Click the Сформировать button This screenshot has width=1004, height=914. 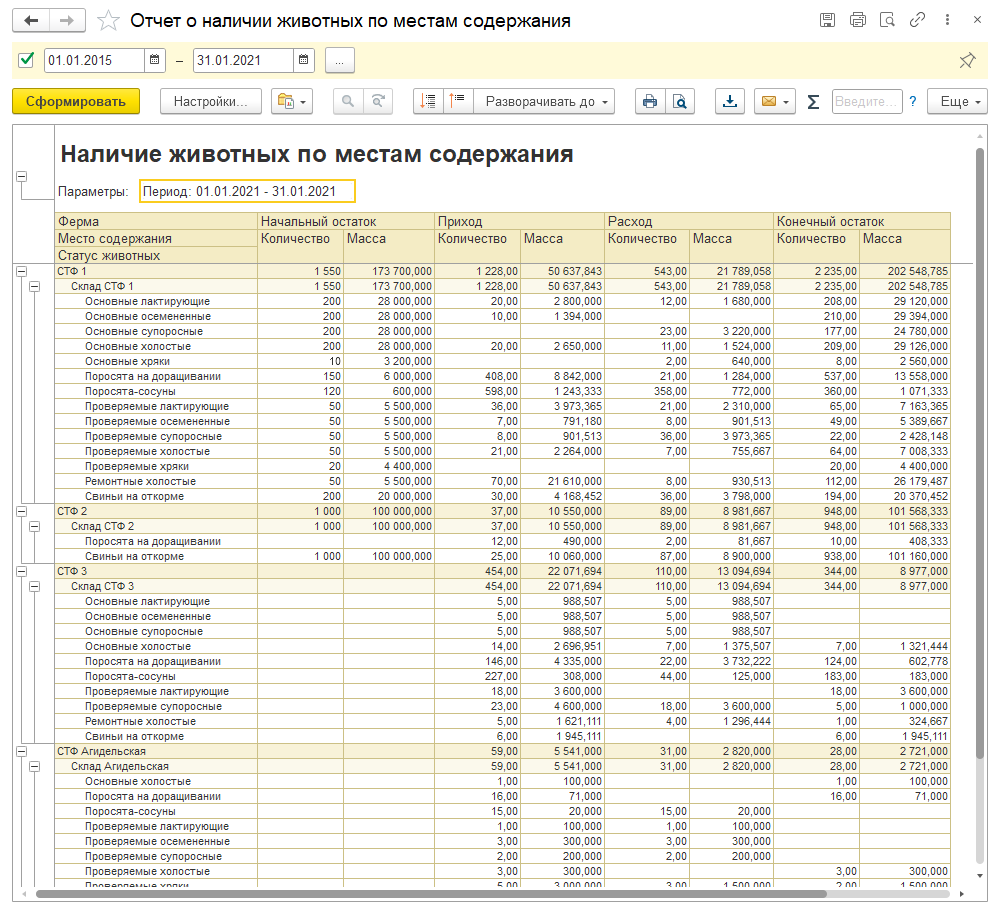[76, 101]
